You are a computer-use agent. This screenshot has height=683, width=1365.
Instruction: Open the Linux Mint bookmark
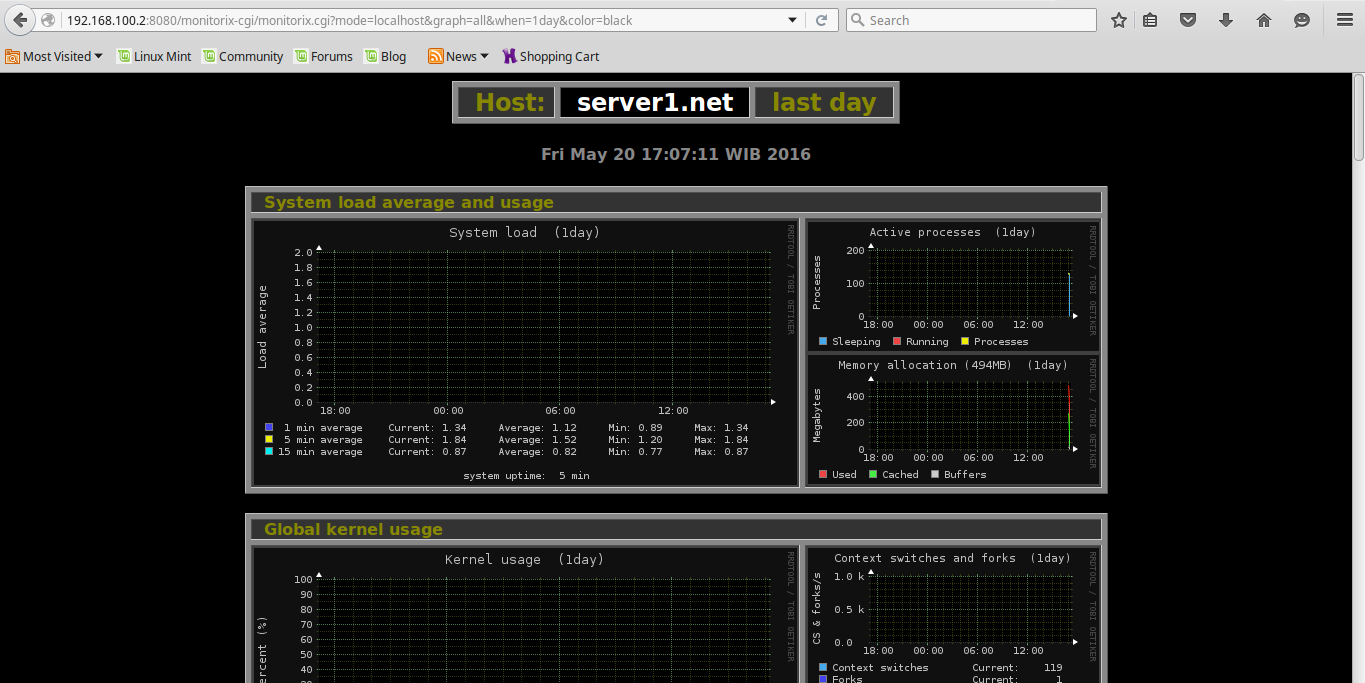[x=154, y=57]
